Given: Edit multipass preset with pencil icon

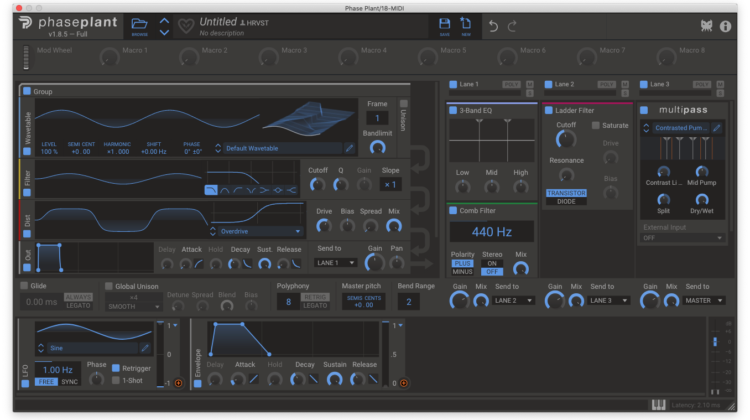Looking at the screenshot, I should click(x=716, y=128).
